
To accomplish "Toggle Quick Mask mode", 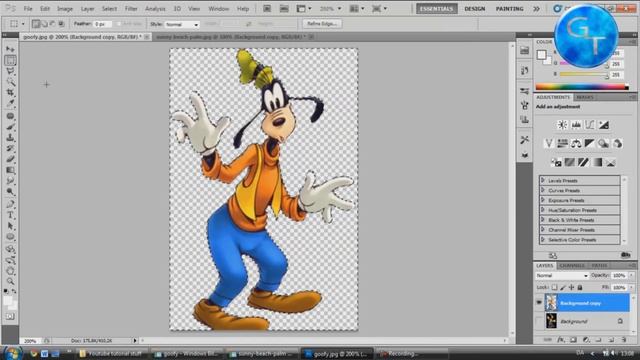I will [10, 316].
